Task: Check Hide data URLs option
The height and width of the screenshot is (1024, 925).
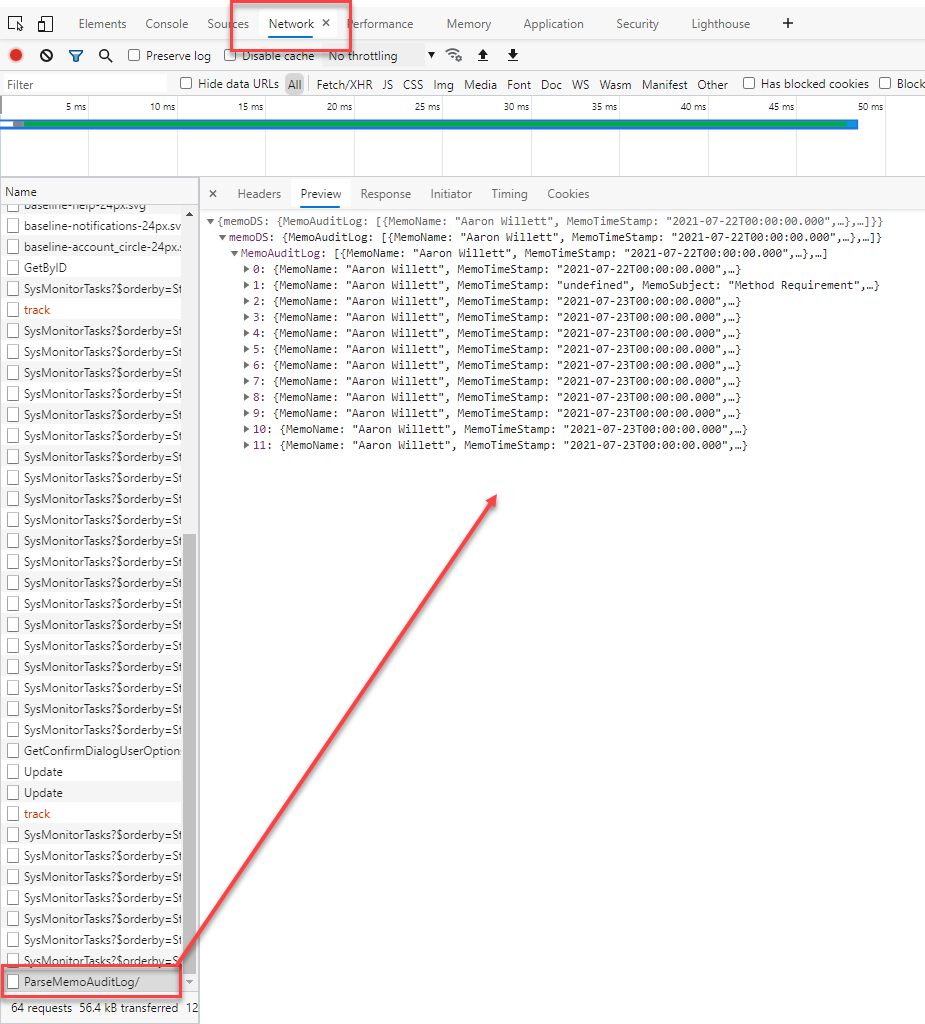Action: 186,84
